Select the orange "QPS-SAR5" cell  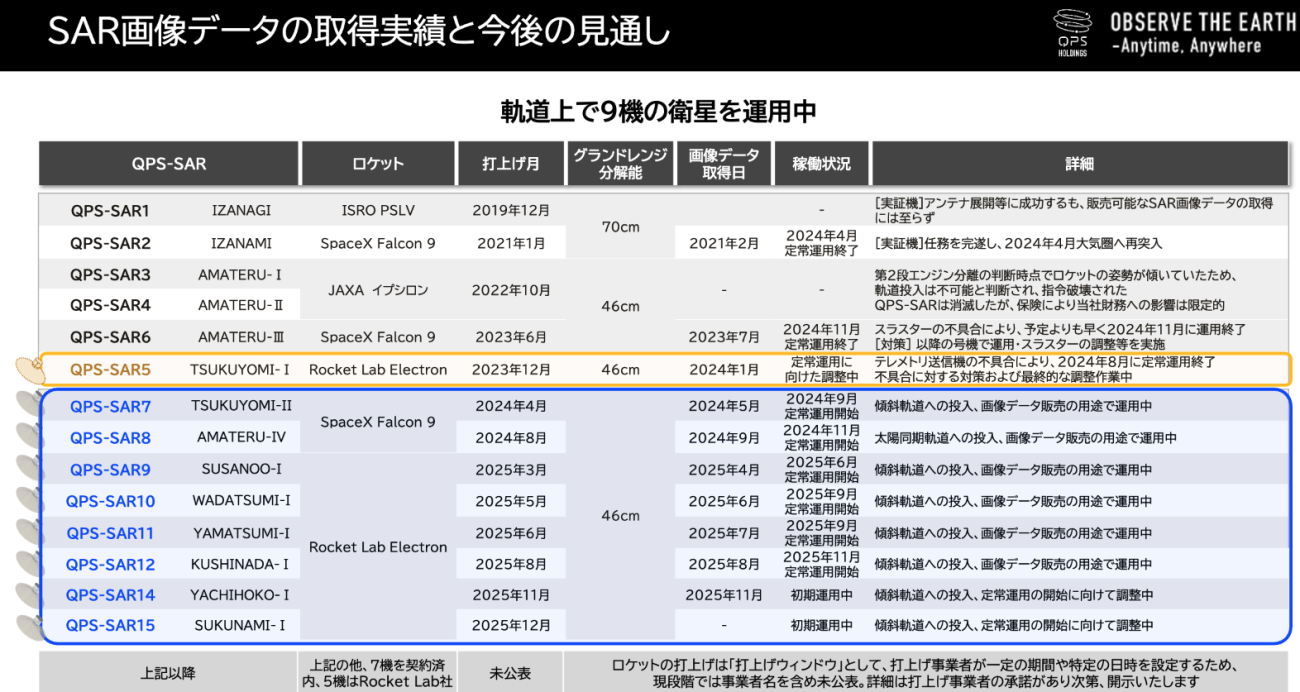tap(110, 370)
